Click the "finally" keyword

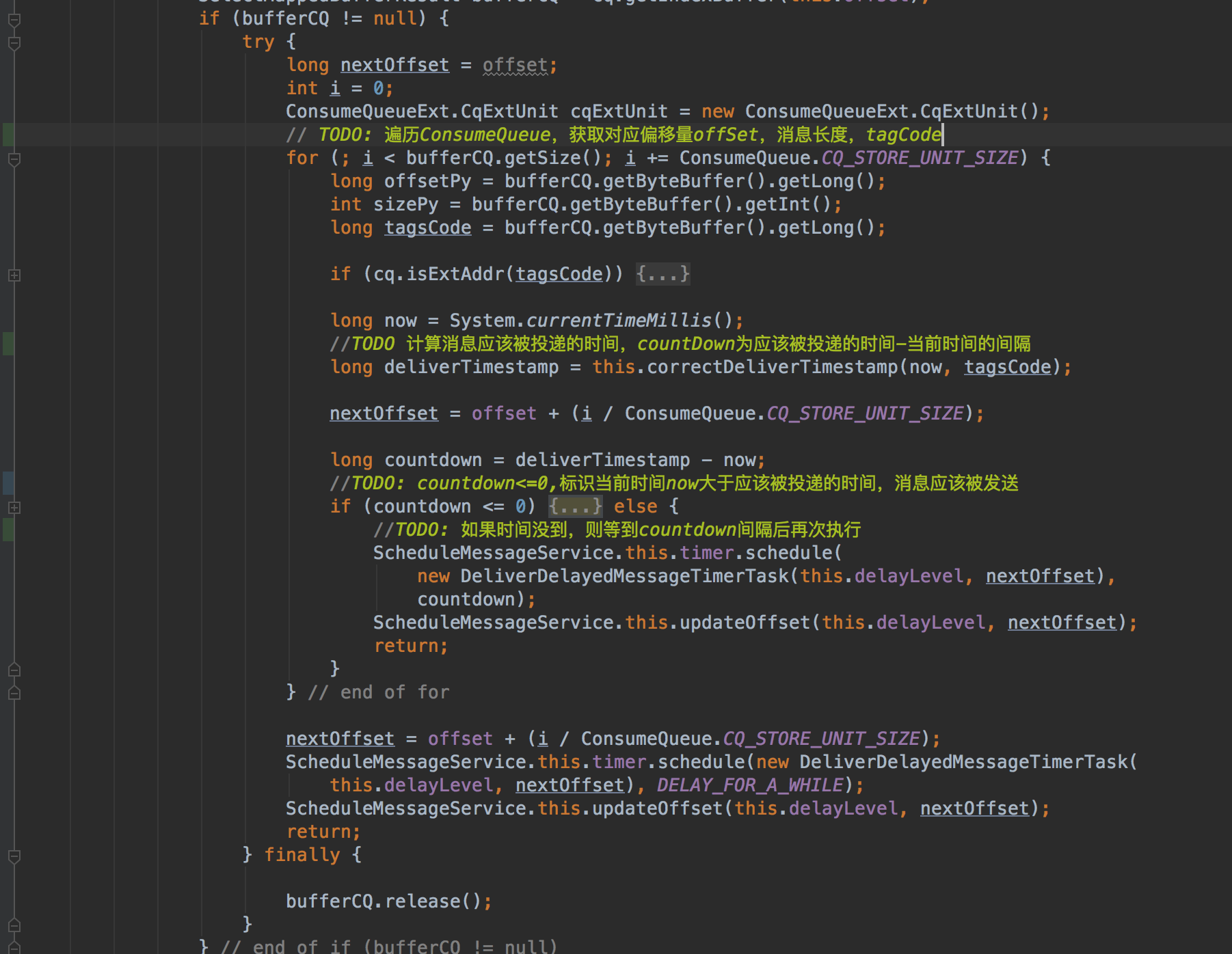[302, 855]
